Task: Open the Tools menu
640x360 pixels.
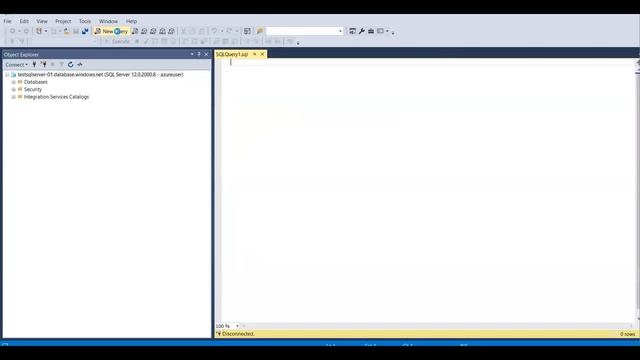Action: pyautogui.click(x=85, y=21)
